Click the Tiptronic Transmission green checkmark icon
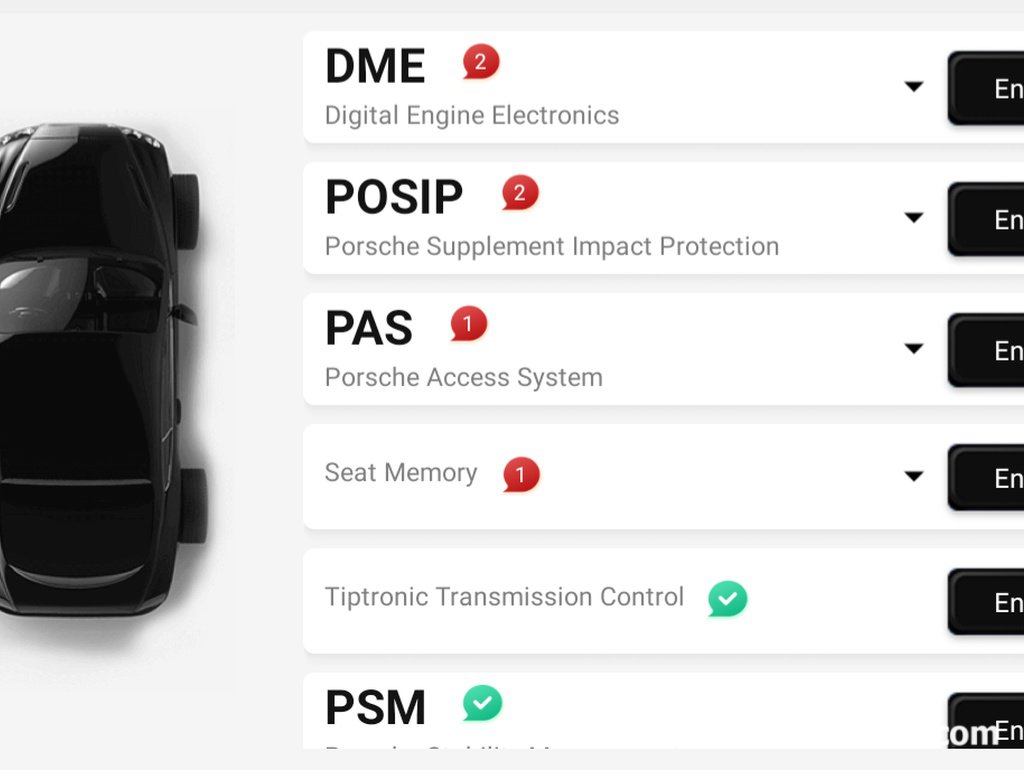Viewport: 1024px width, 770px height. tap(728, 598)
